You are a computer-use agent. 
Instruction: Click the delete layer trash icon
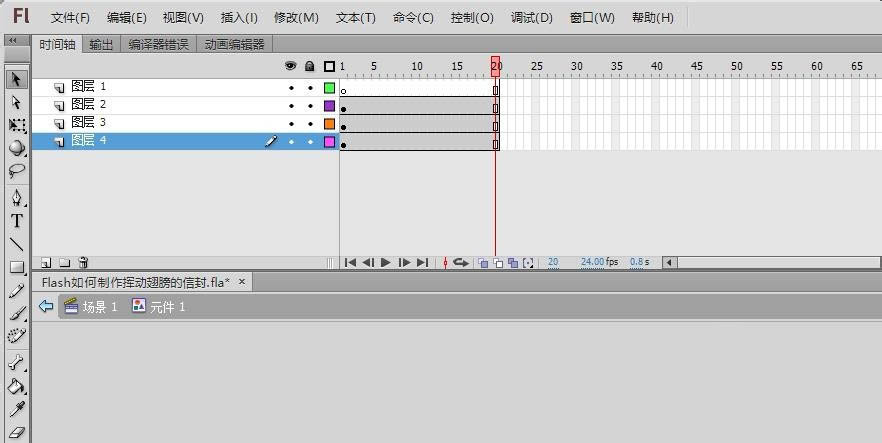tap(83, 263)
